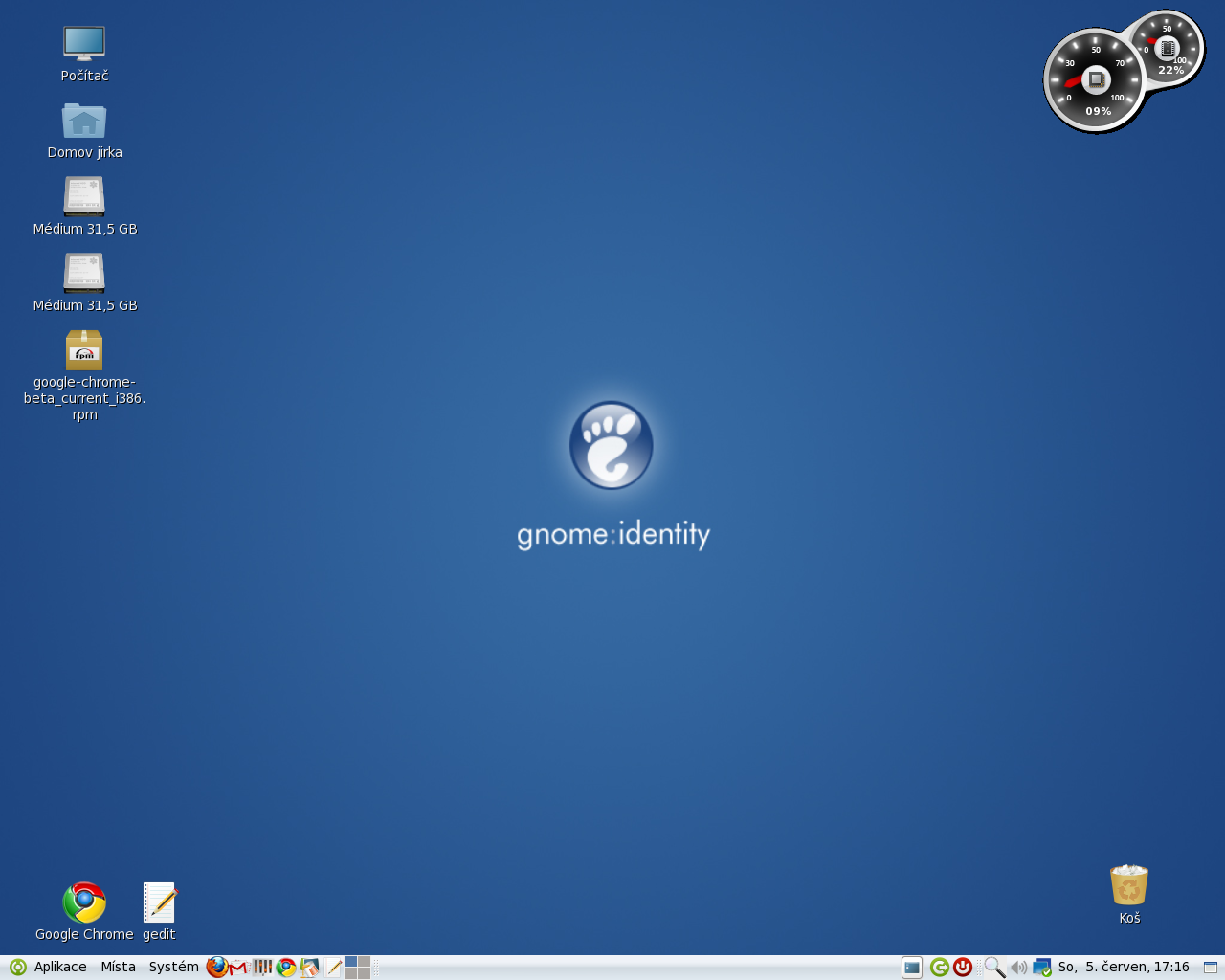
Task: Switch to the first workspace
Action: pyautogui.click(x=350, y=962)
